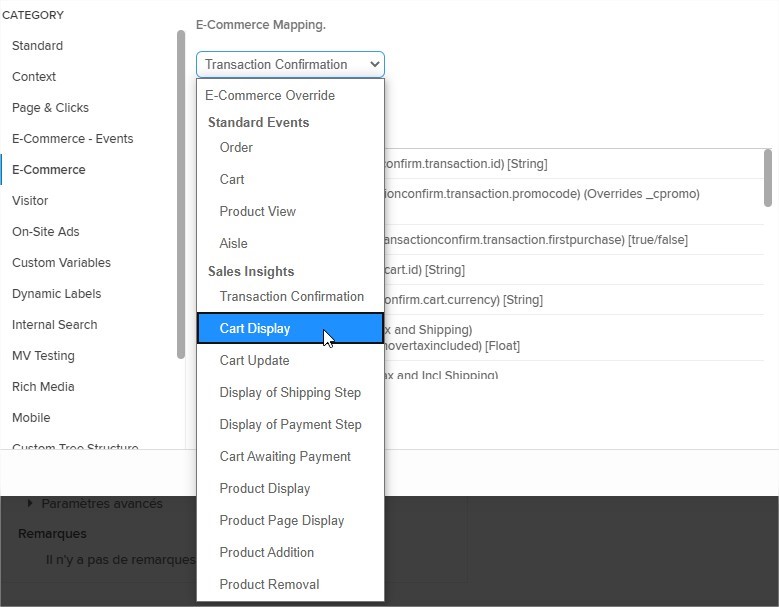
Task: Switch to E-Commerce - Events category
Action: (x=72, y=139)
